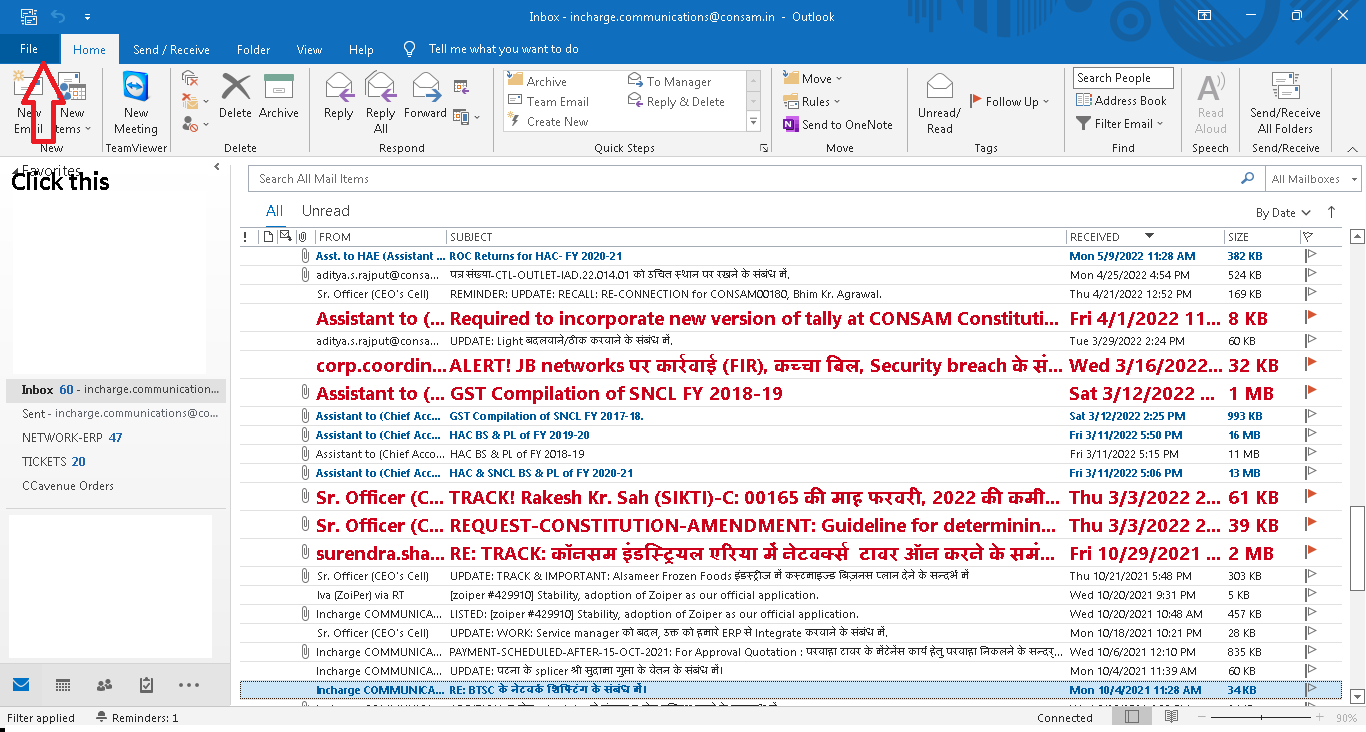Click the search magnifier icon
Viewport: 1366px width, 732px height.
pos(1247,178)
